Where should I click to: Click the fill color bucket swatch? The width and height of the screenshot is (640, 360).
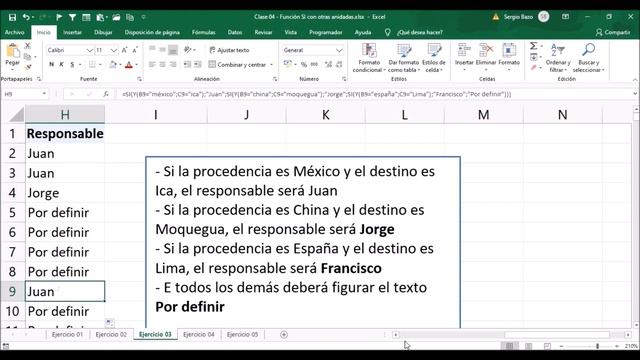[x=113, y=64]
